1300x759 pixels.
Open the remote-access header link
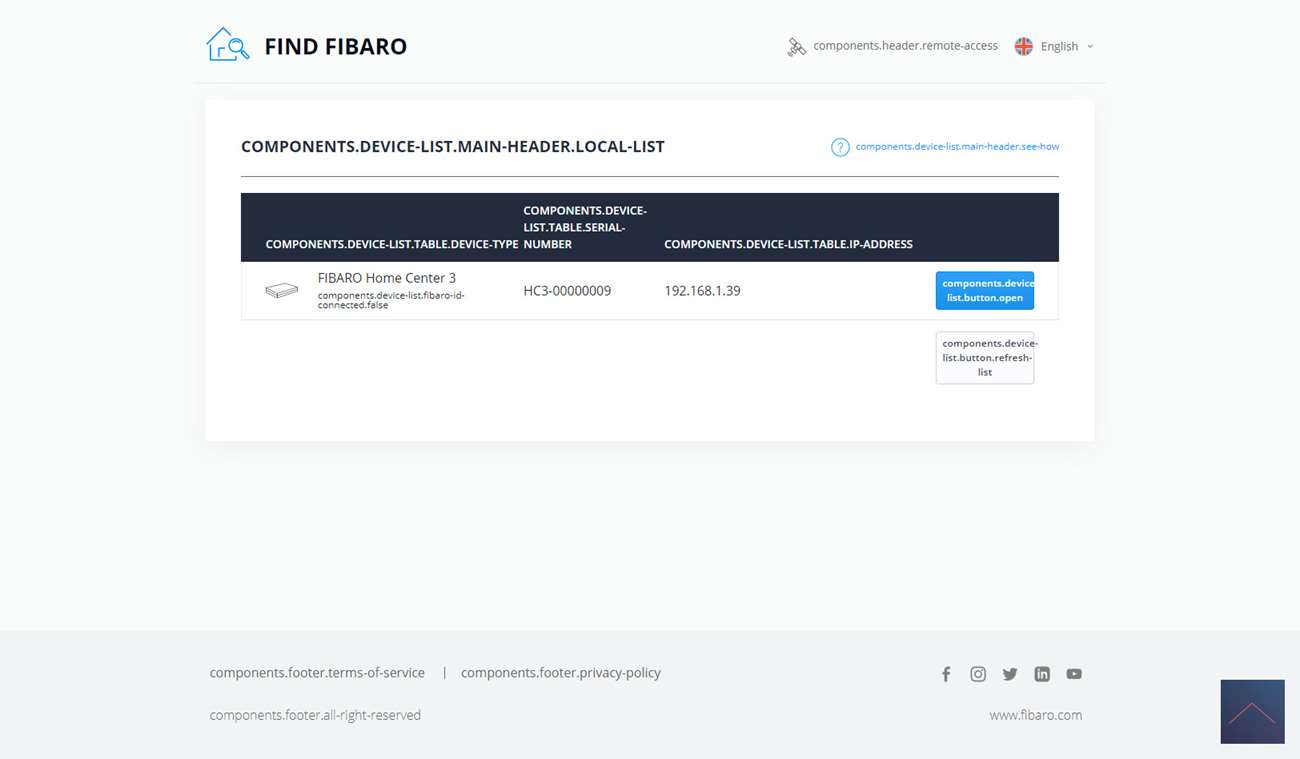pos(905,46)
